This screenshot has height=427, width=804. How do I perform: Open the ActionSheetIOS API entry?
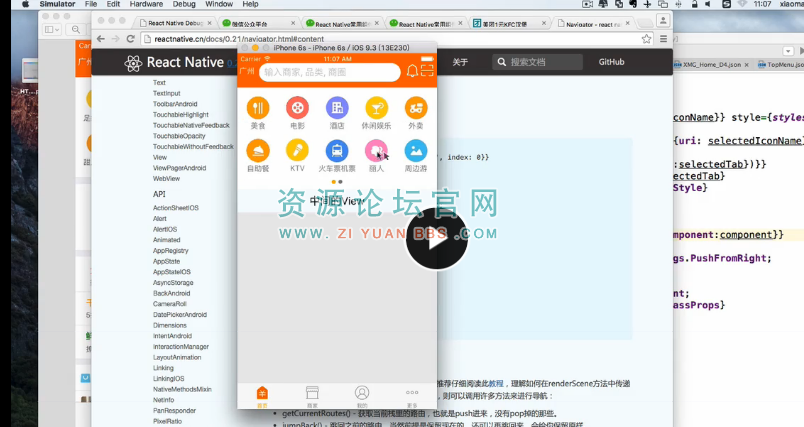pos(175,208)
